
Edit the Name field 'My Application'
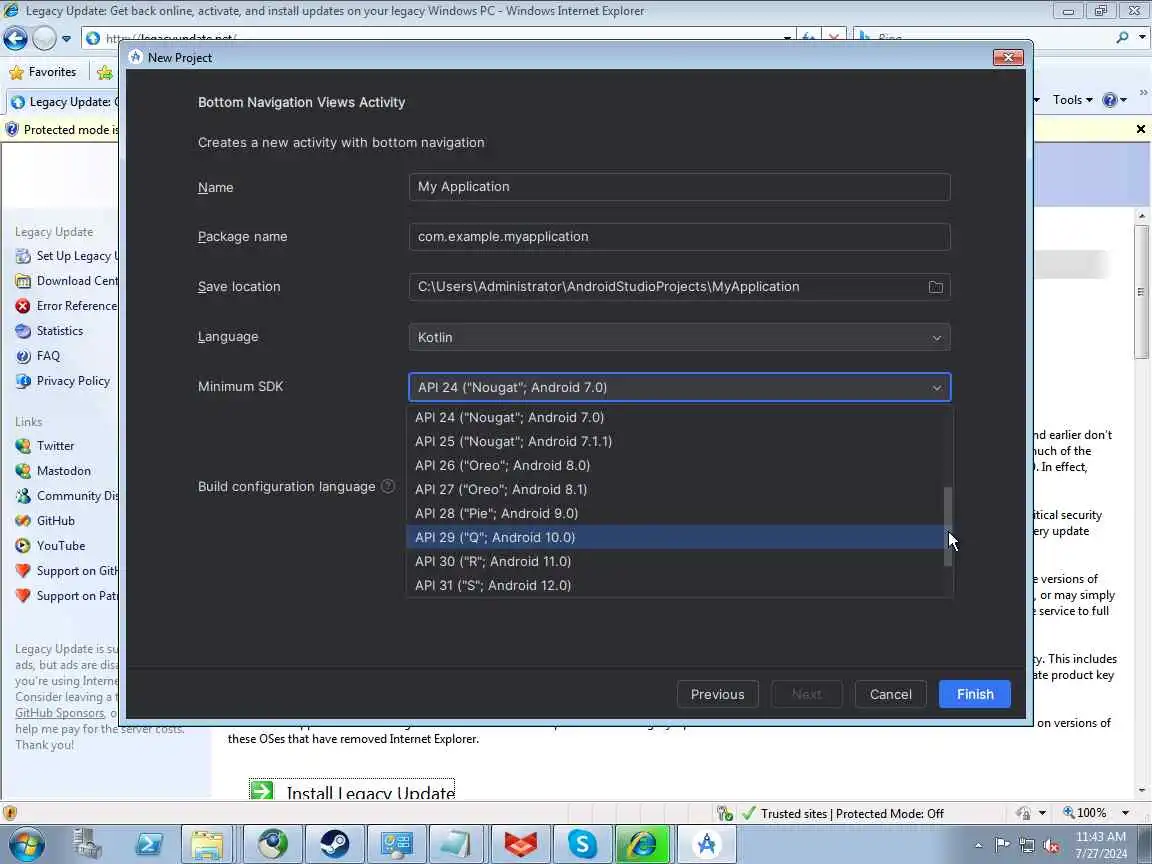click(680, 187)
